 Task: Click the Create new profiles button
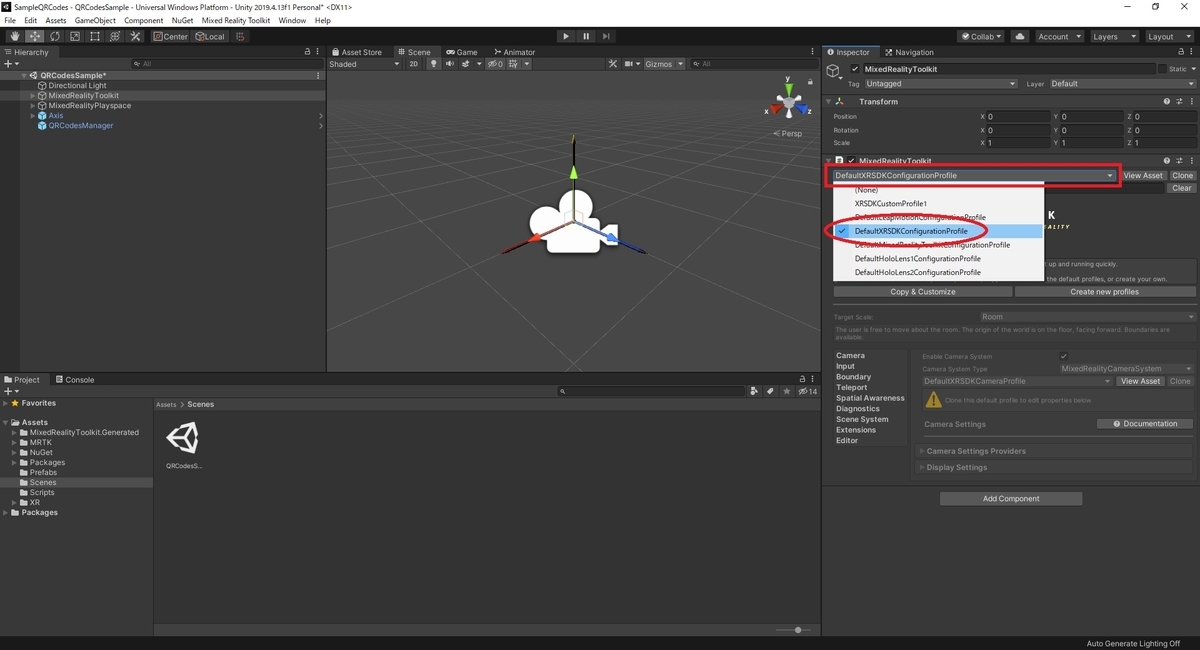pos(1105,292)
